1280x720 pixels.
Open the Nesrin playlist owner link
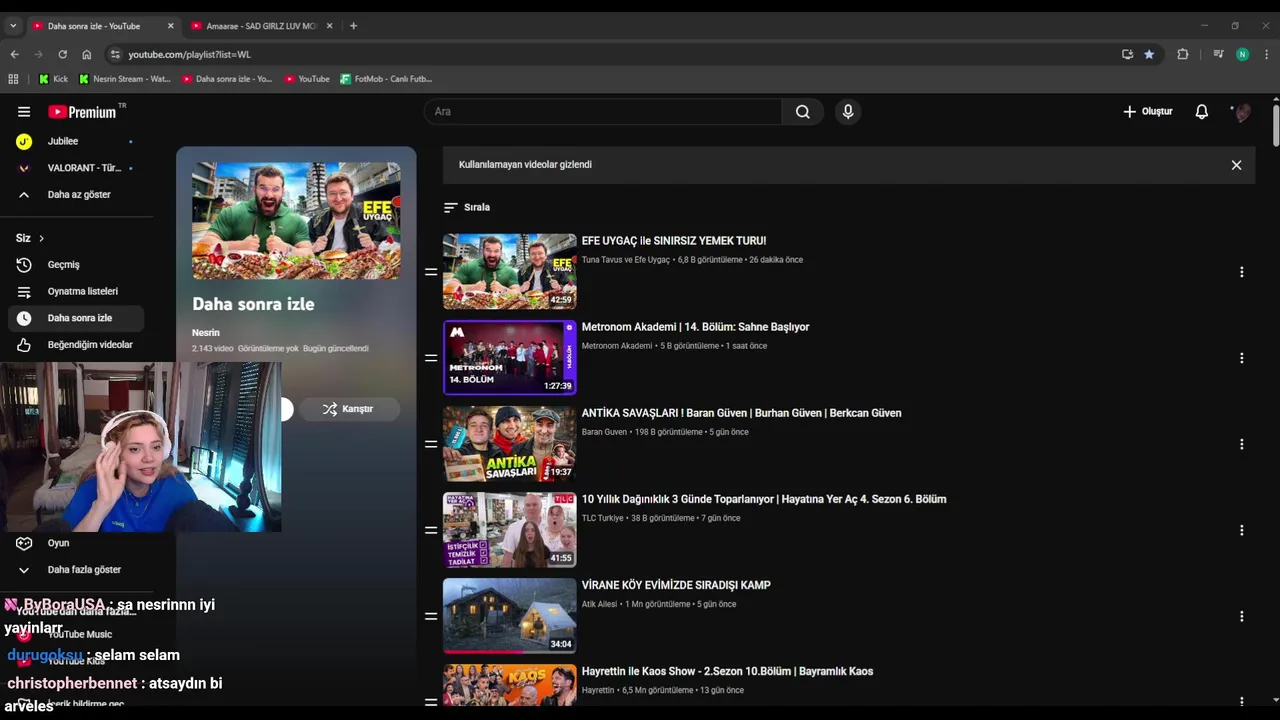pyautogui.click(x=206, y=333)
